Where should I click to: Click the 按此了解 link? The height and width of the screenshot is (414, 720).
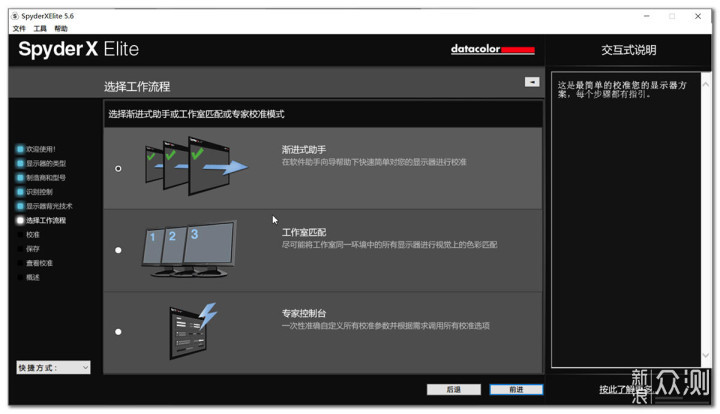[624, 390]
